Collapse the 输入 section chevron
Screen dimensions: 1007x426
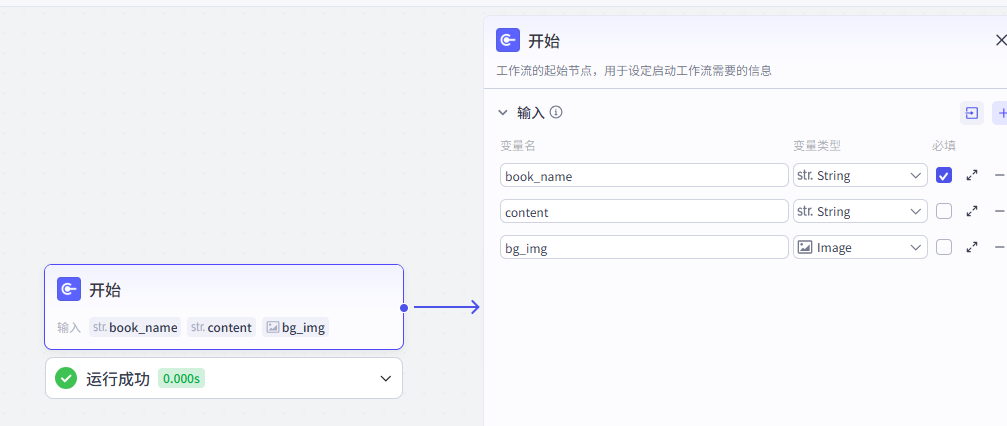[x=503, y=113]
